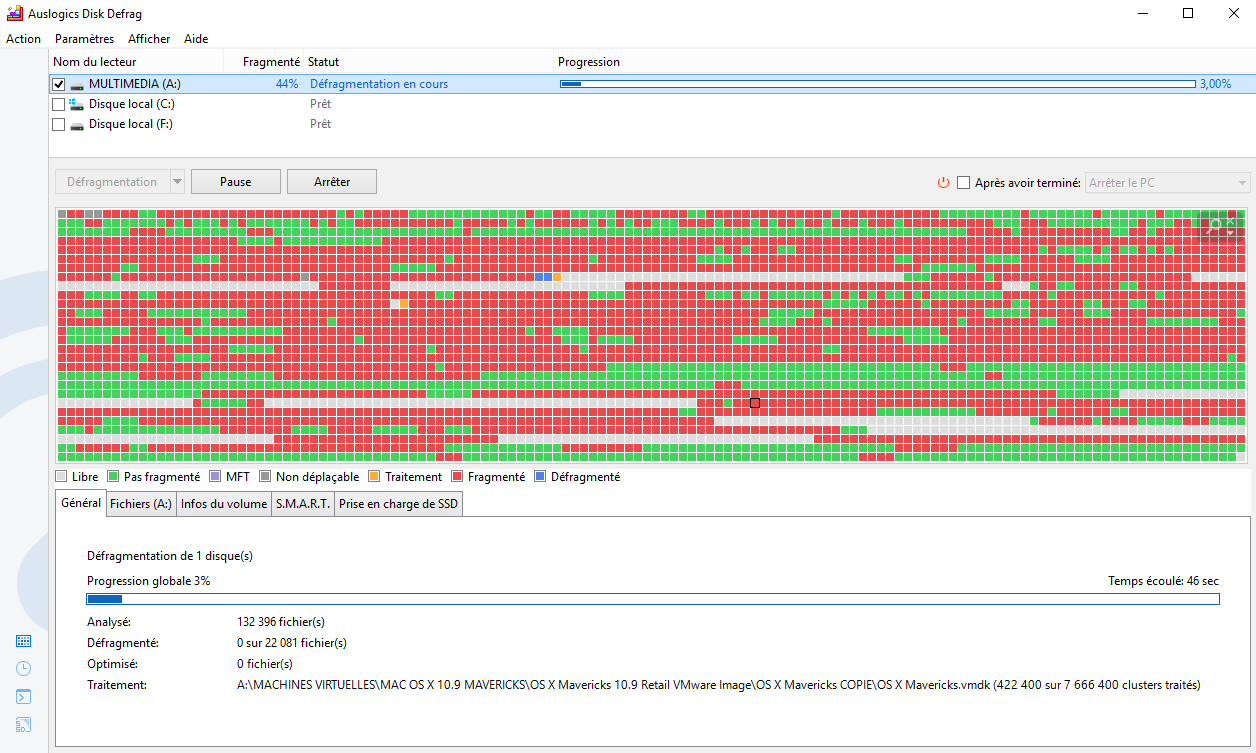Open the Paramètres menu
This screenshot has width=1256, height=753.
point(84,39)
